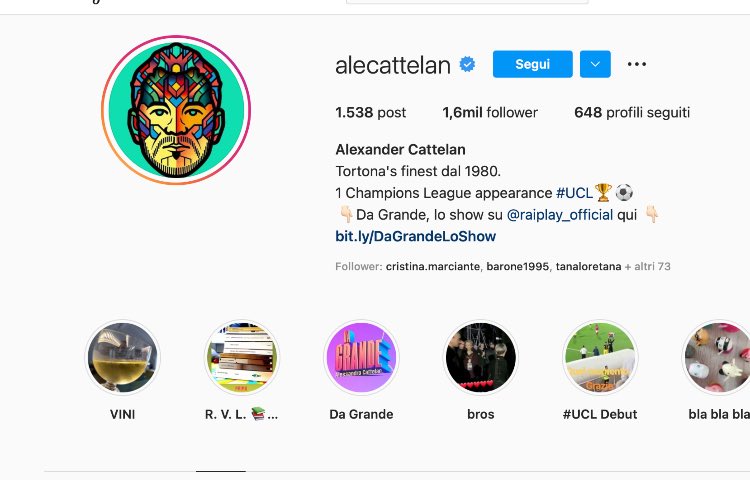This screenshot has height=480, width=750.
Task: Open alecattelan's profile picture story
Action: (176, 111)
